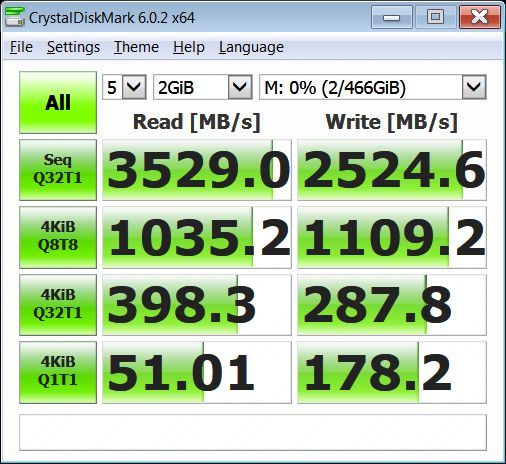Open the test count dropdown showing 5
This screenshot has width=506, height=464.
(124, 87)
